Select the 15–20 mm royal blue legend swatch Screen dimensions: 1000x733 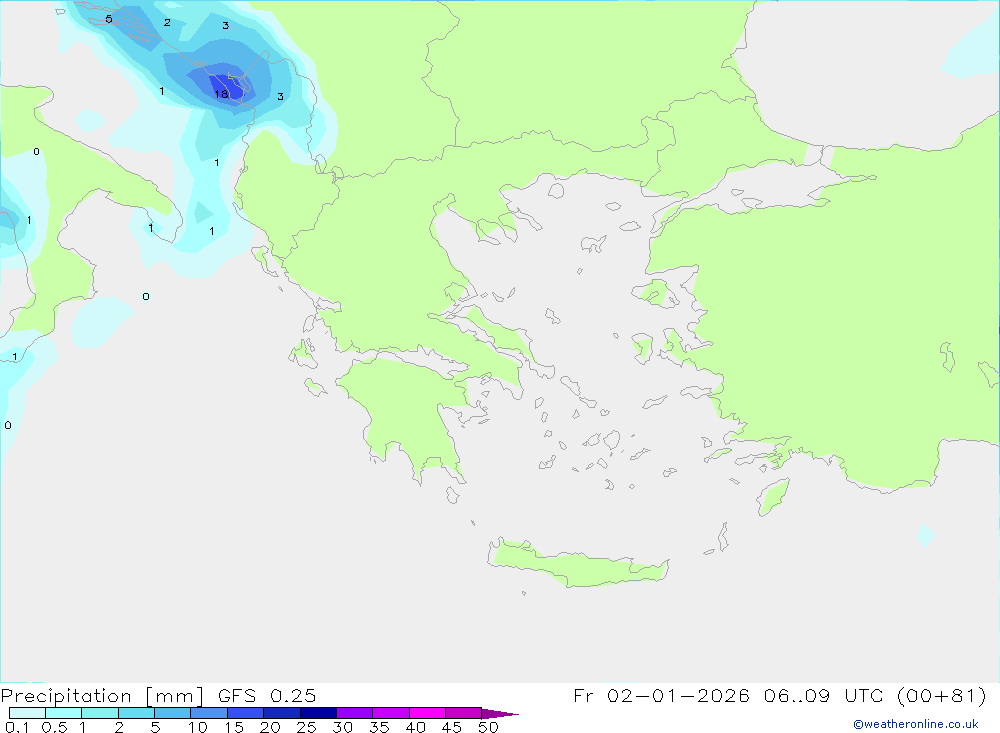245,713
